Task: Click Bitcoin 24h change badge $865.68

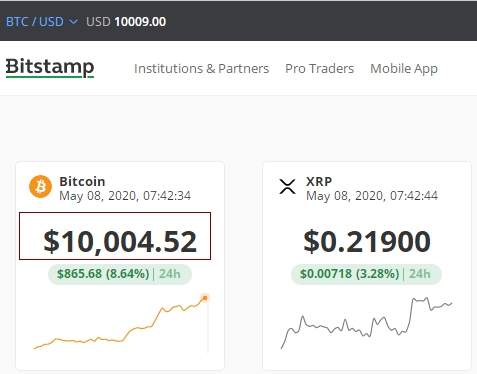Action: coord(120,274)
